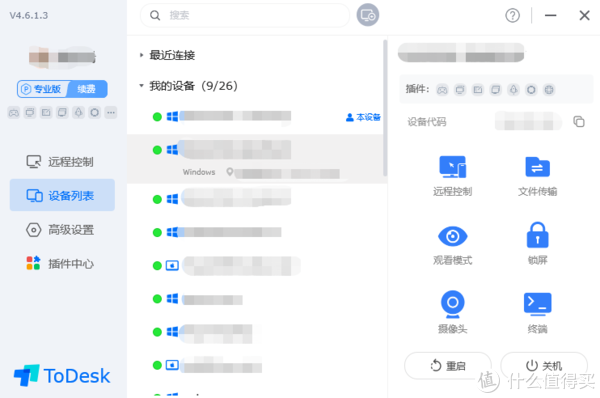
Task: Click the drawing tablet plugin icon in left sidebar
Action: pyautogui.click(x=46, y=113)
